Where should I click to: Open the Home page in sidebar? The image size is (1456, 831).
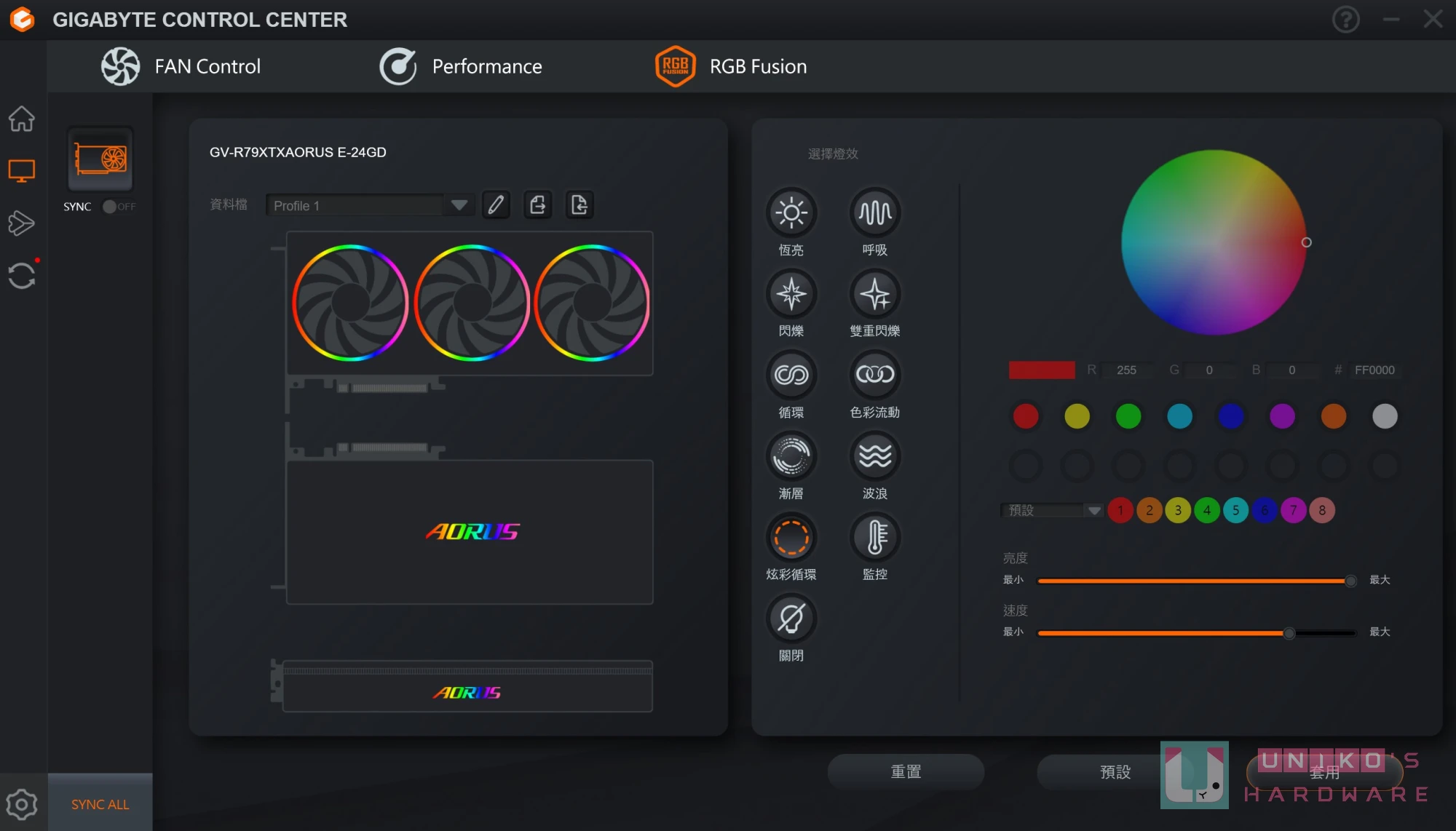tap(22, 118)
